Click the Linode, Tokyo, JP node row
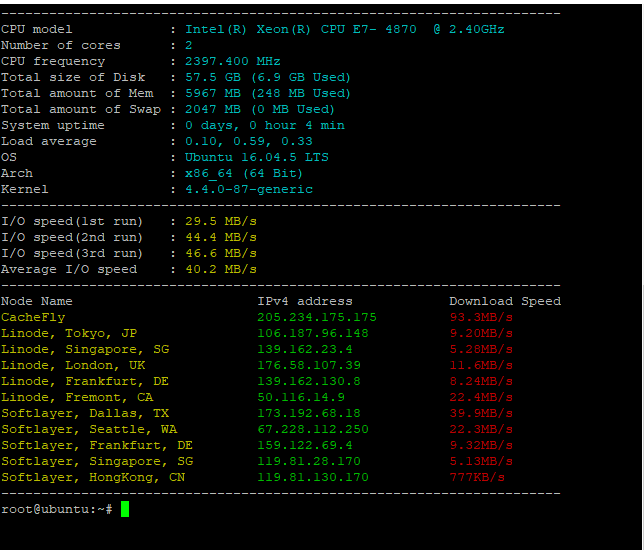 coord(69,334)
